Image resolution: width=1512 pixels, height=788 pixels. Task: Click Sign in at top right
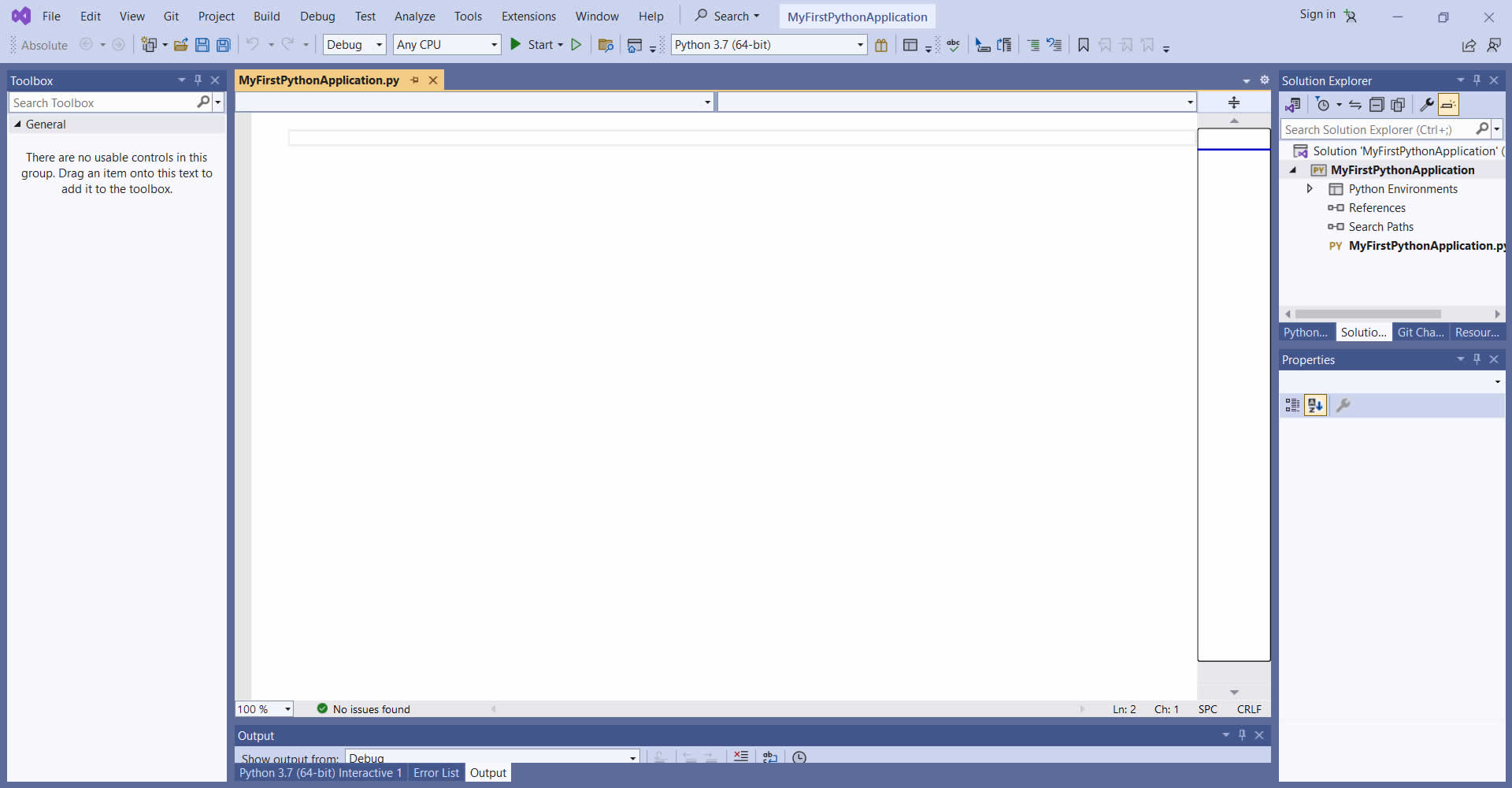(1317, 14)
